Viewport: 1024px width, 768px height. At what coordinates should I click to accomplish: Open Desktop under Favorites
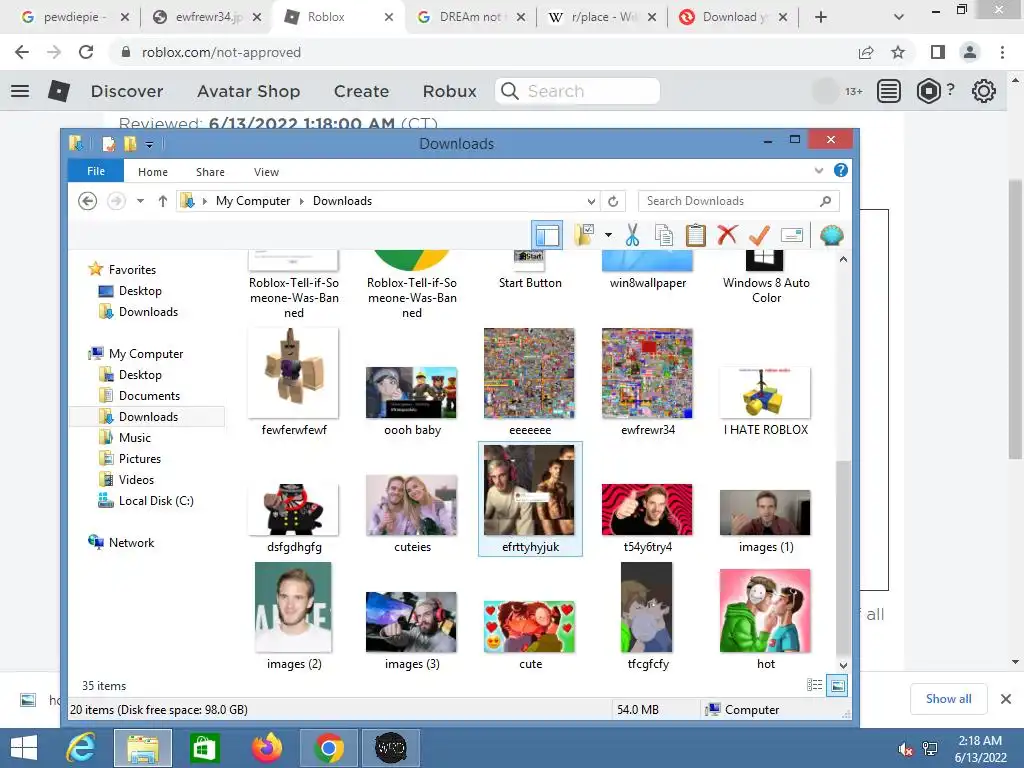pyautogui.click(x=140, y=291)
